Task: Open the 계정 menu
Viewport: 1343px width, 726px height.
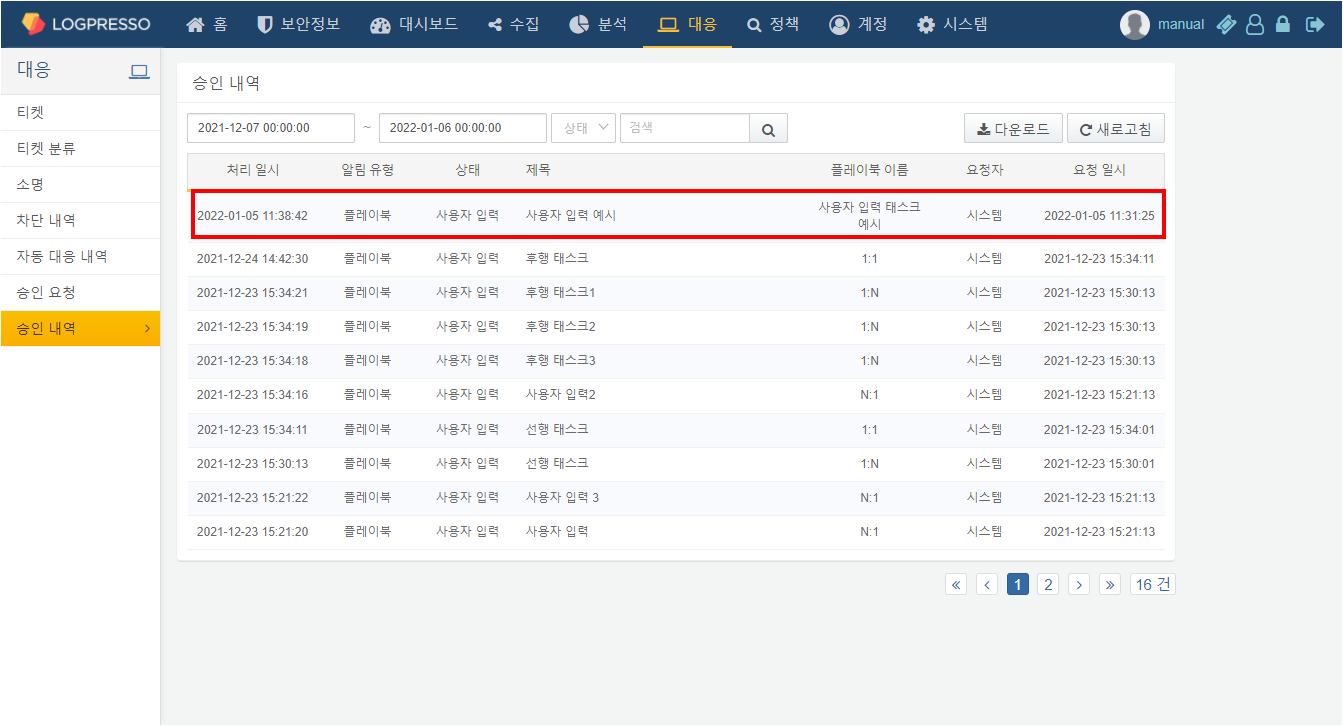Action: 858,24
